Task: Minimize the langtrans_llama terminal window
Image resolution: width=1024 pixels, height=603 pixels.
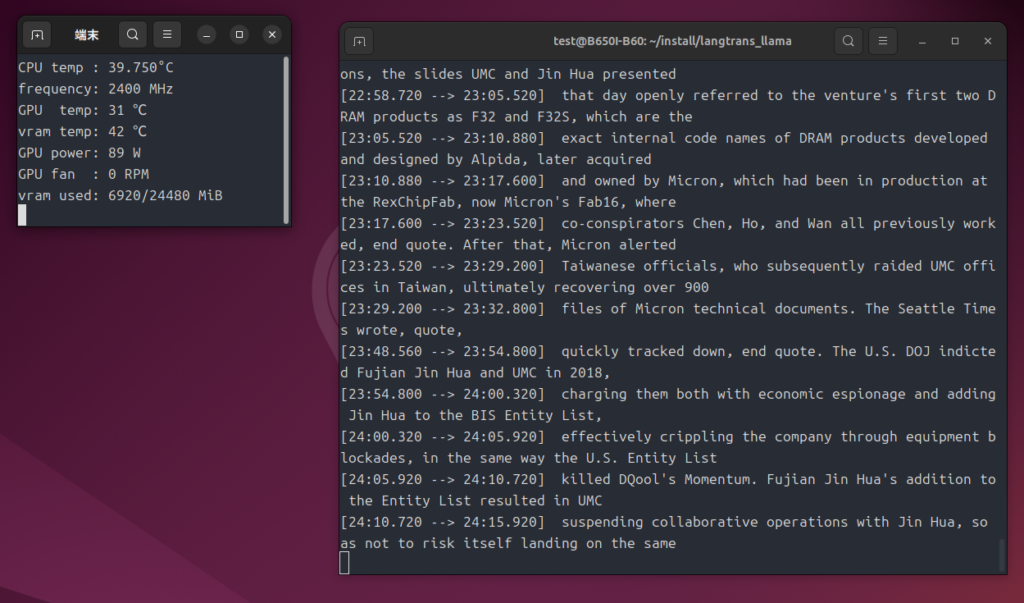Action: pyautogui.click(x=922, y=41)
